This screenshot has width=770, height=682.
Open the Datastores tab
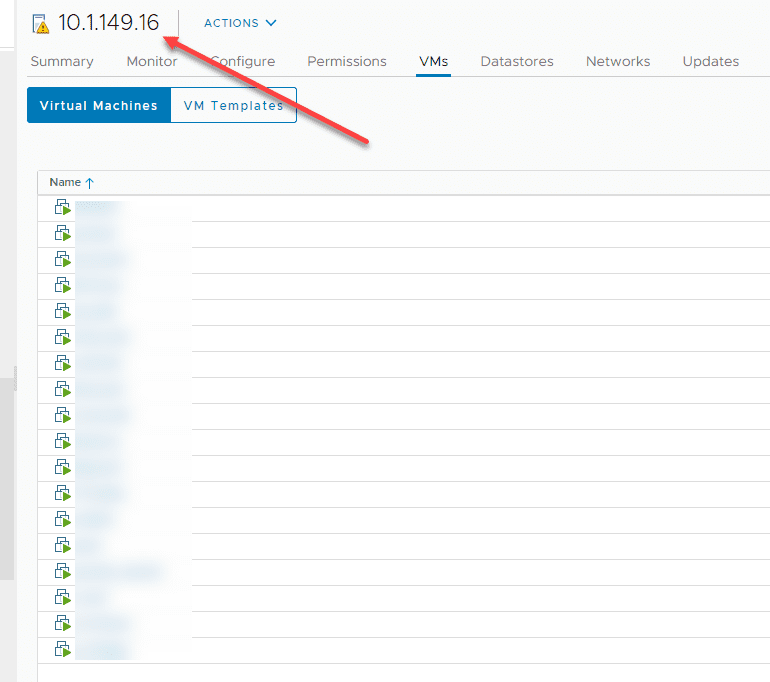(x=517, y=61)
